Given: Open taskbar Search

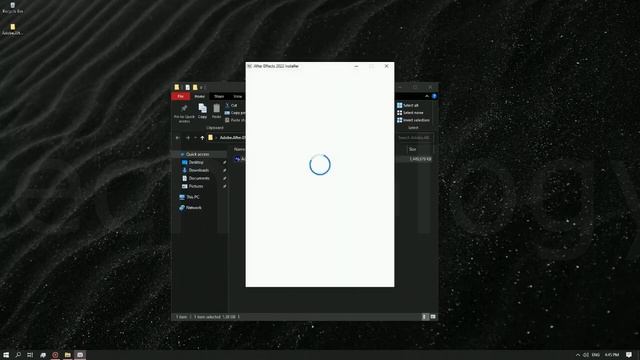Looking at the screenshot, I should click(x=18, y=355).
